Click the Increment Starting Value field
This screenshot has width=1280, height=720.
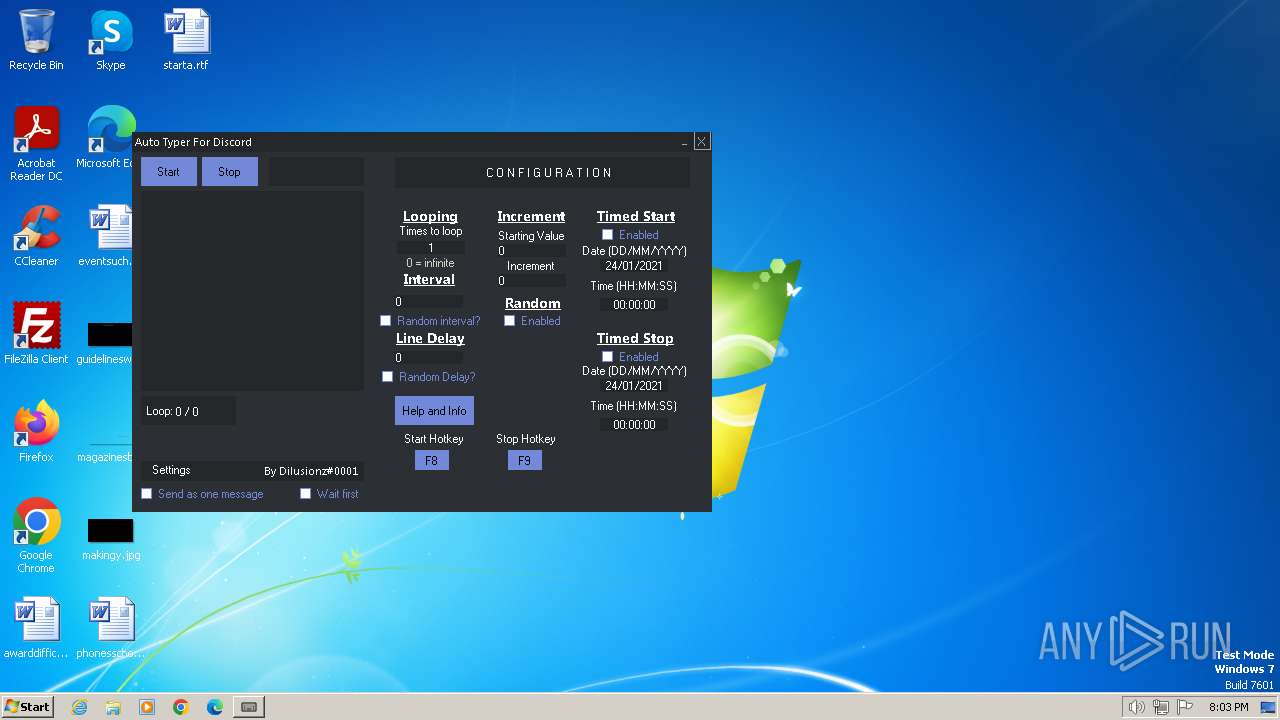531,251
